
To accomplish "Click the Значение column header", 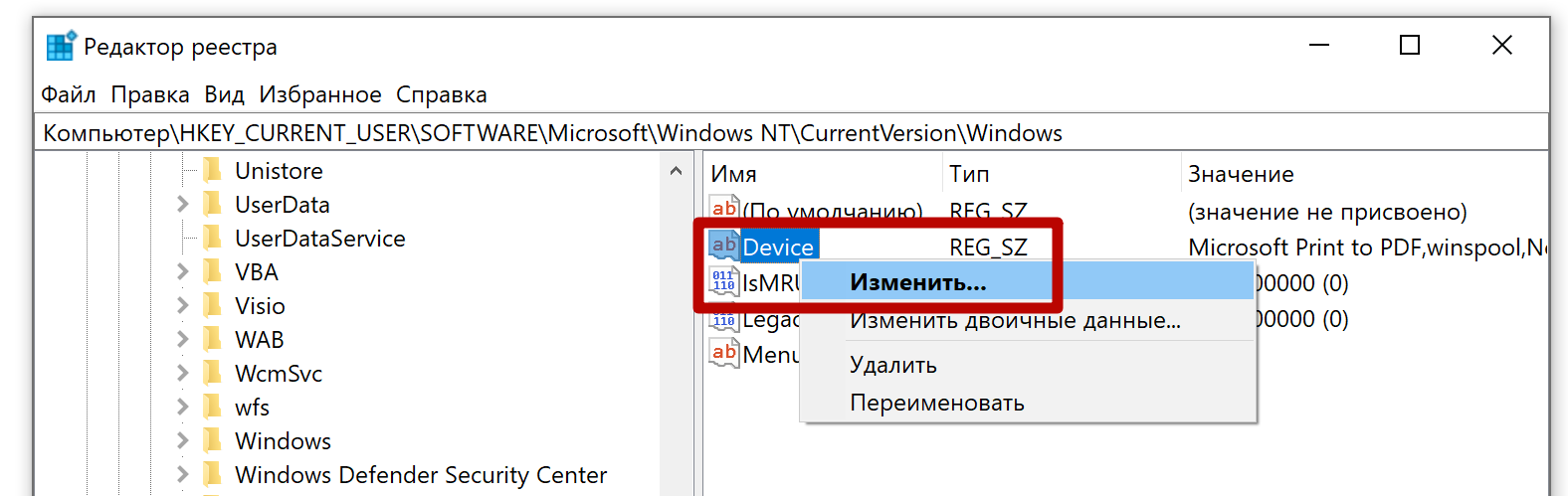I will (x=1241, y=174).
